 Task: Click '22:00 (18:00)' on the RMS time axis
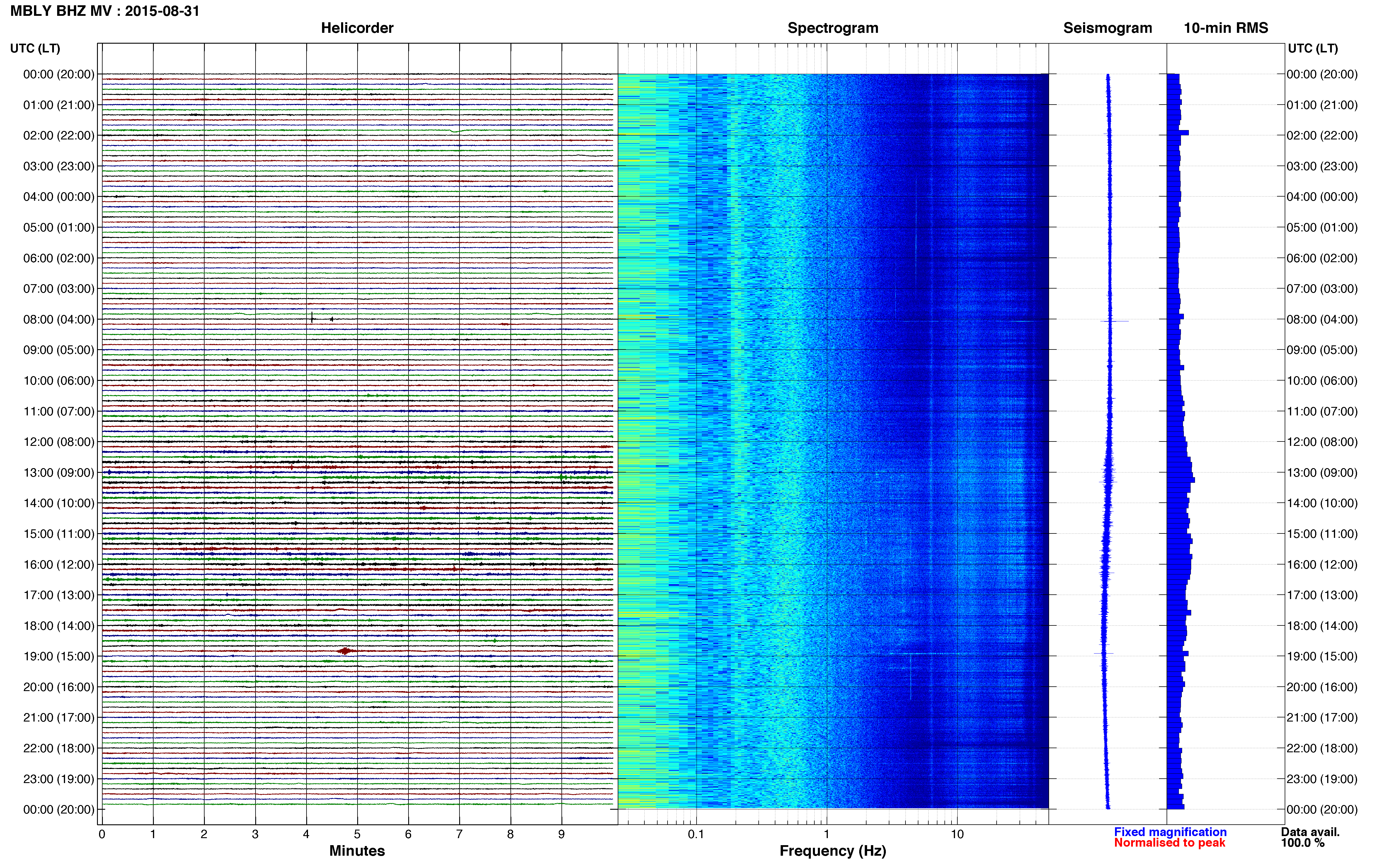[x=1322, y=748]
